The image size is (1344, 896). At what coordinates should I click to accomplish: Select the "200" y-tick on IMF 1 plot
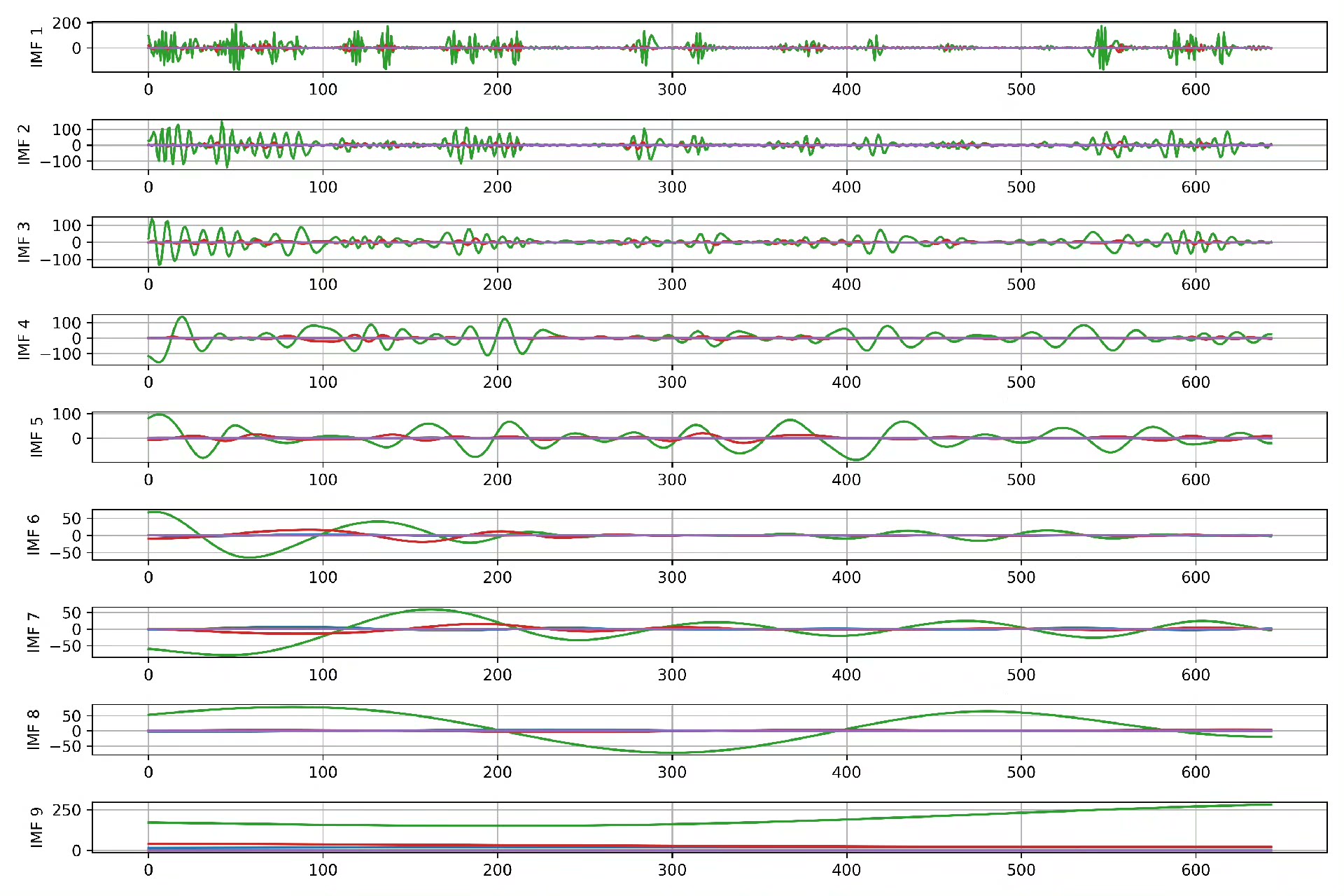[x=66, y=23]
